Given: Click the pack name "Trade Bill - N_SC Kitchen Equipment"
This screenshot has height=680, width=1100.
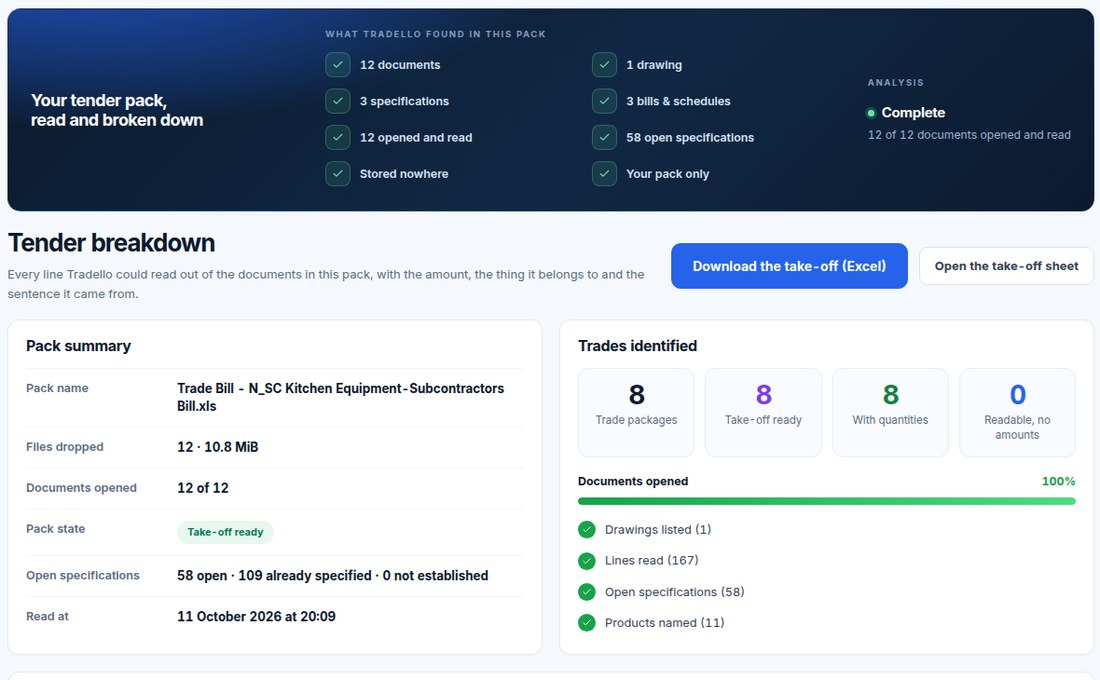Looking at the screenshot, I should click(x=340, y=397).
